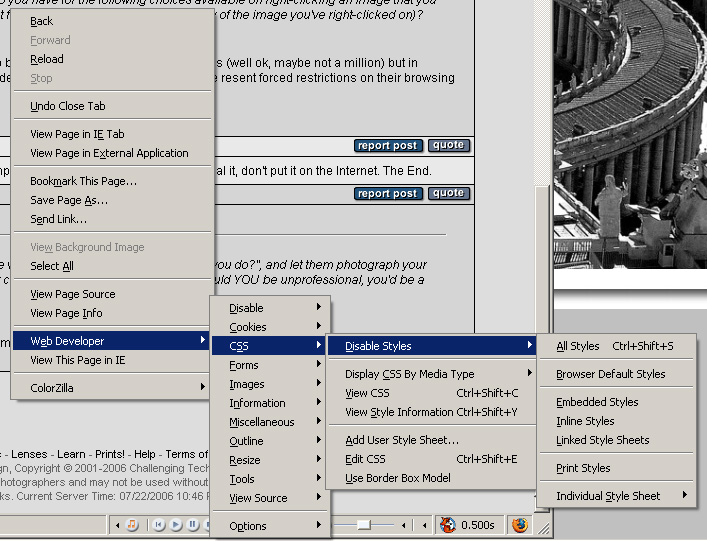707x541 pixels.
Task: Open View Page Info
Action: pyautogui.click(x=112, y=313)
